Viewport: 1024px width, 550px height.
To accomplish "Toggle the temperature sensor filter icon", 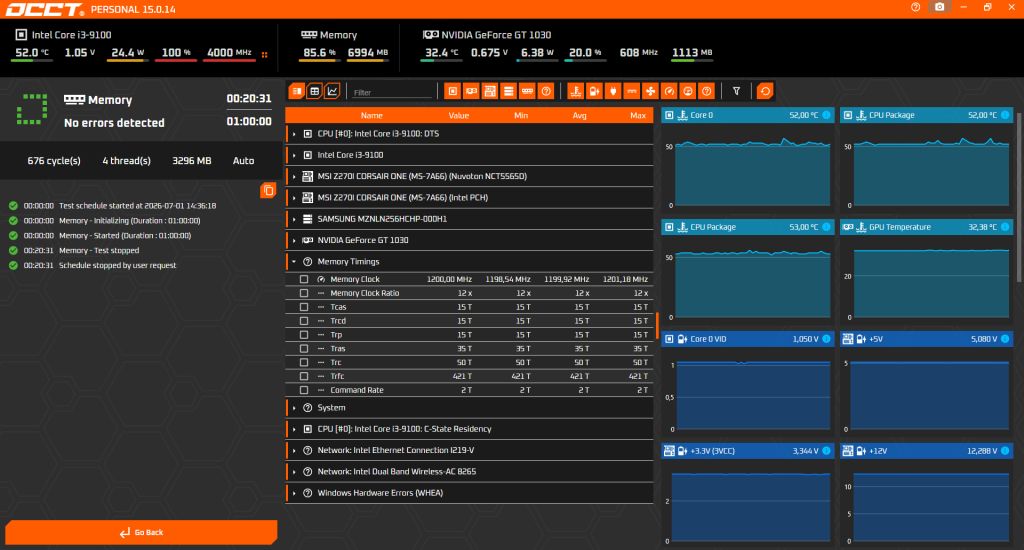I will tap(575, 91).
